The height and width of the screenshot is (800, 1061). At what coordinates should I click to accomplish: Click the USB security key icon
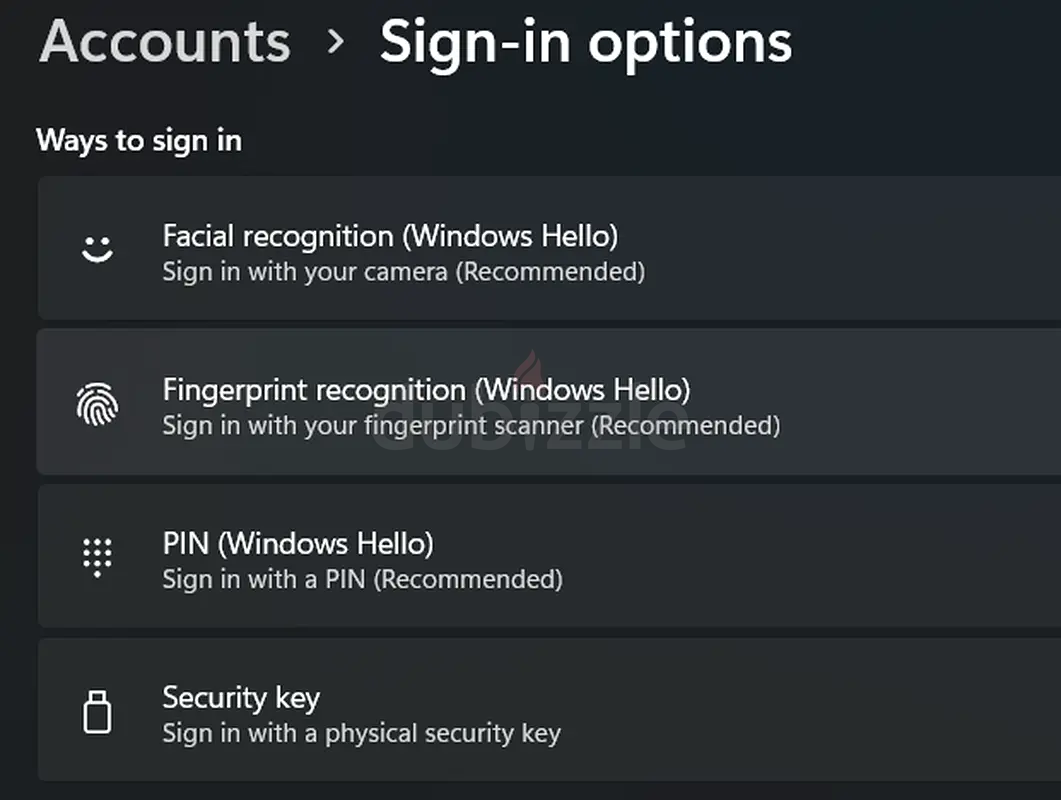click(97, 711)
